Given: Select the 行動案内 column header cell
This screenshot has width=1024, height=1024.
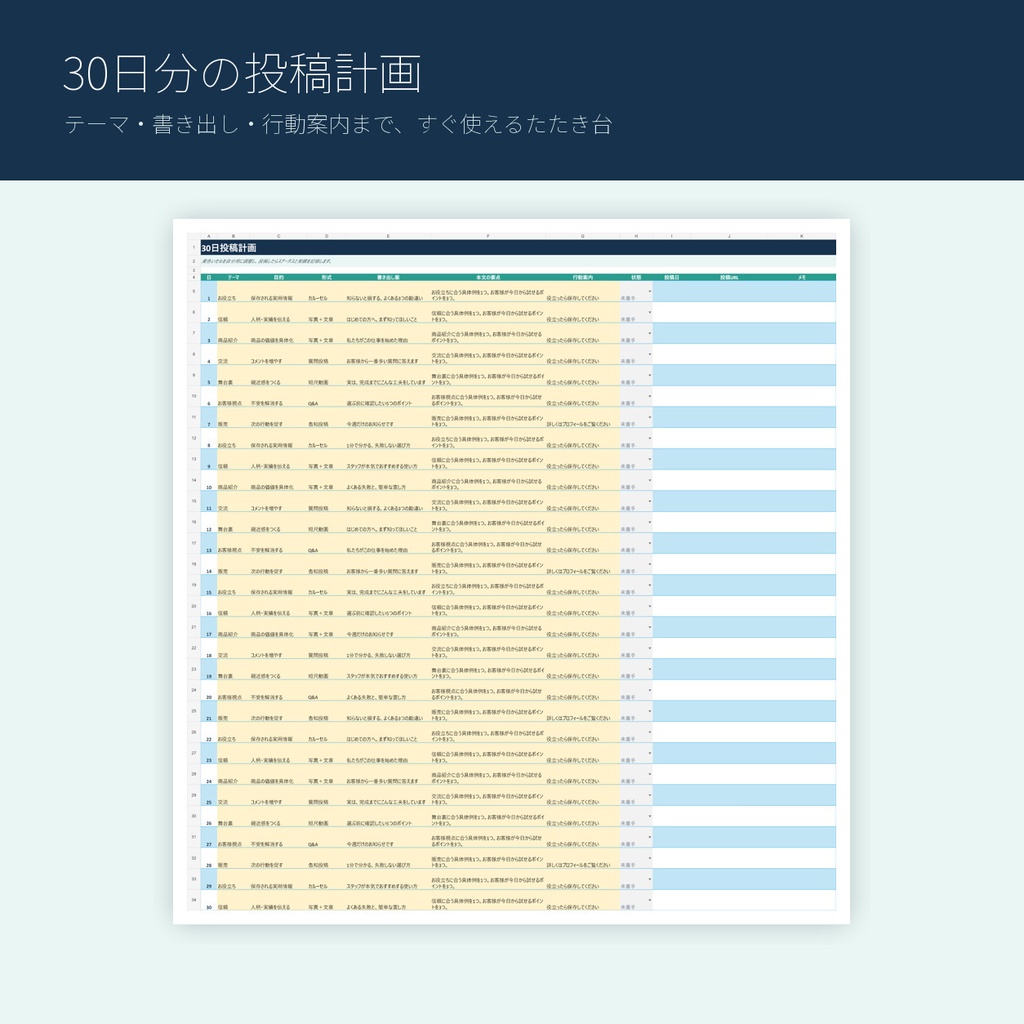Looking at the screenshot, I should (583, 278).
